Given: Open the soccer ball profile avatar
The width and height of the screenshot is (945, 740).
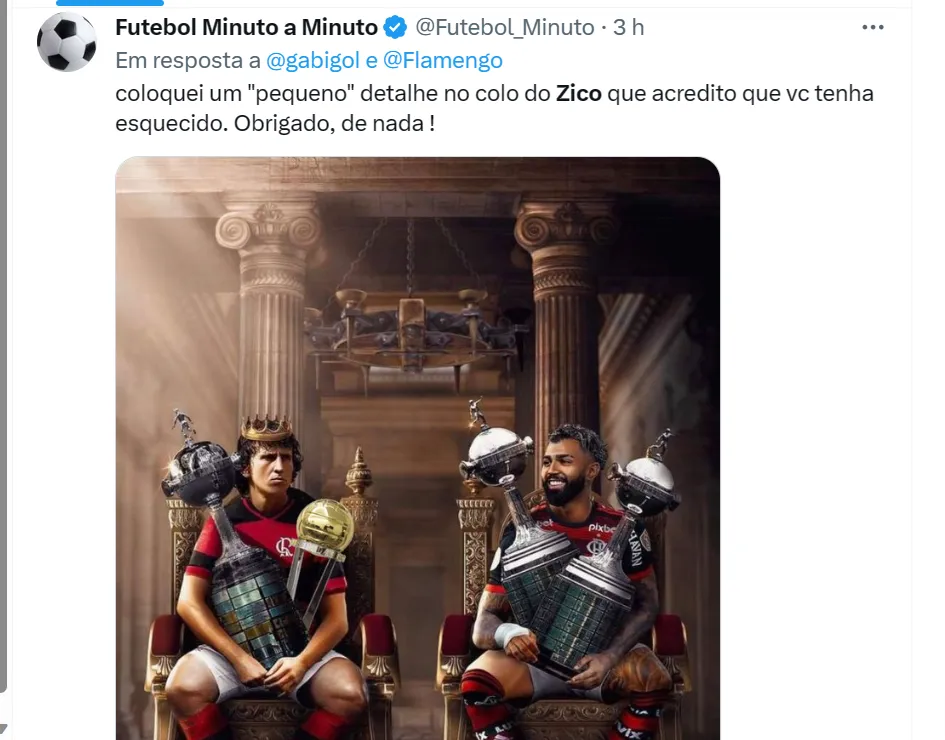Looking at the screenshot, I should point(66,42).
